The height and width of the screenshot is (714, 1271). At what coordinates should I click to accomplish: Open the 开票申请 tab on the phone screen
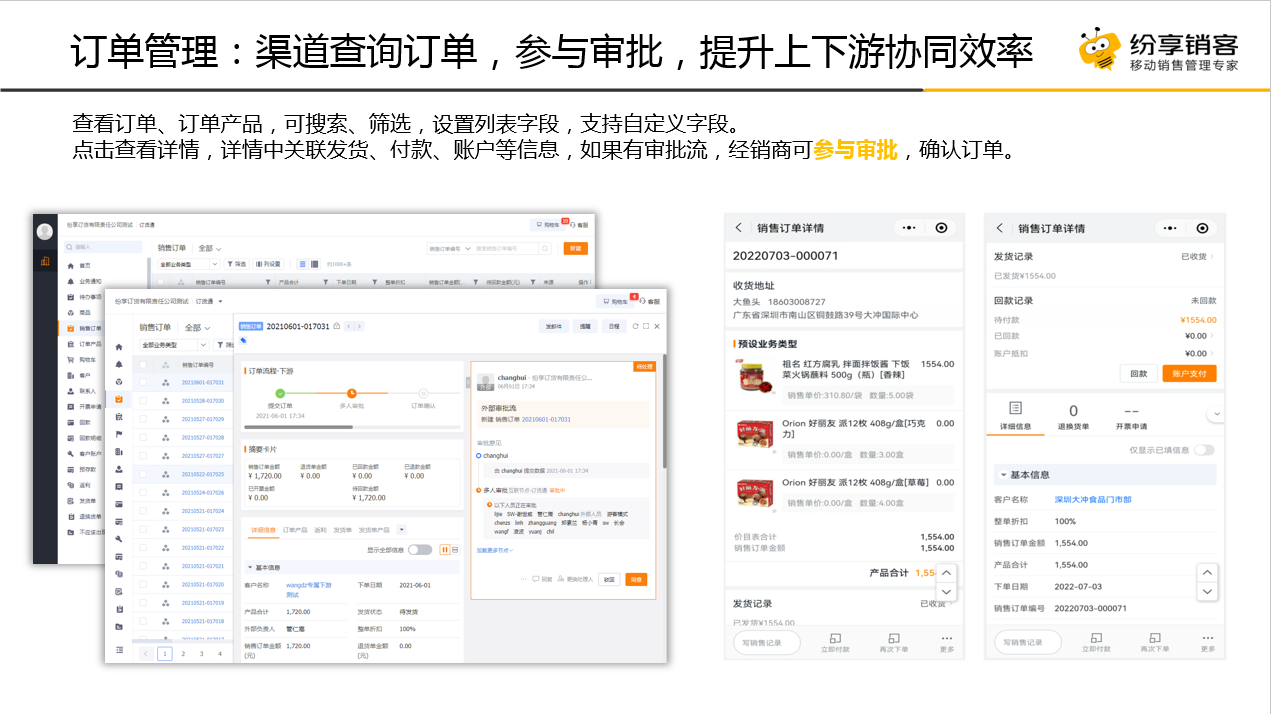(x=1131, y=417)
